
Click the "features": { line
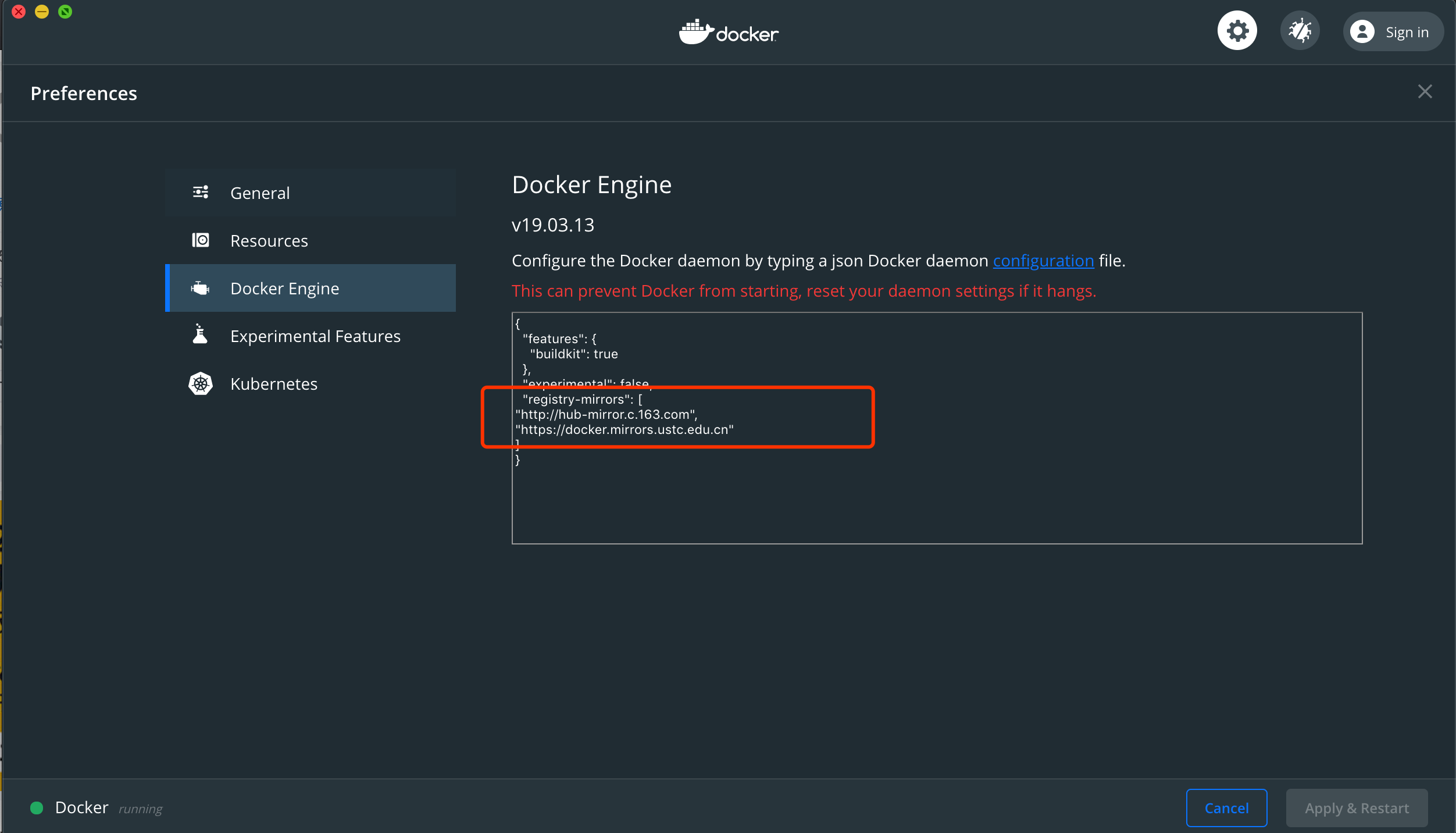[x=559, y=339]
